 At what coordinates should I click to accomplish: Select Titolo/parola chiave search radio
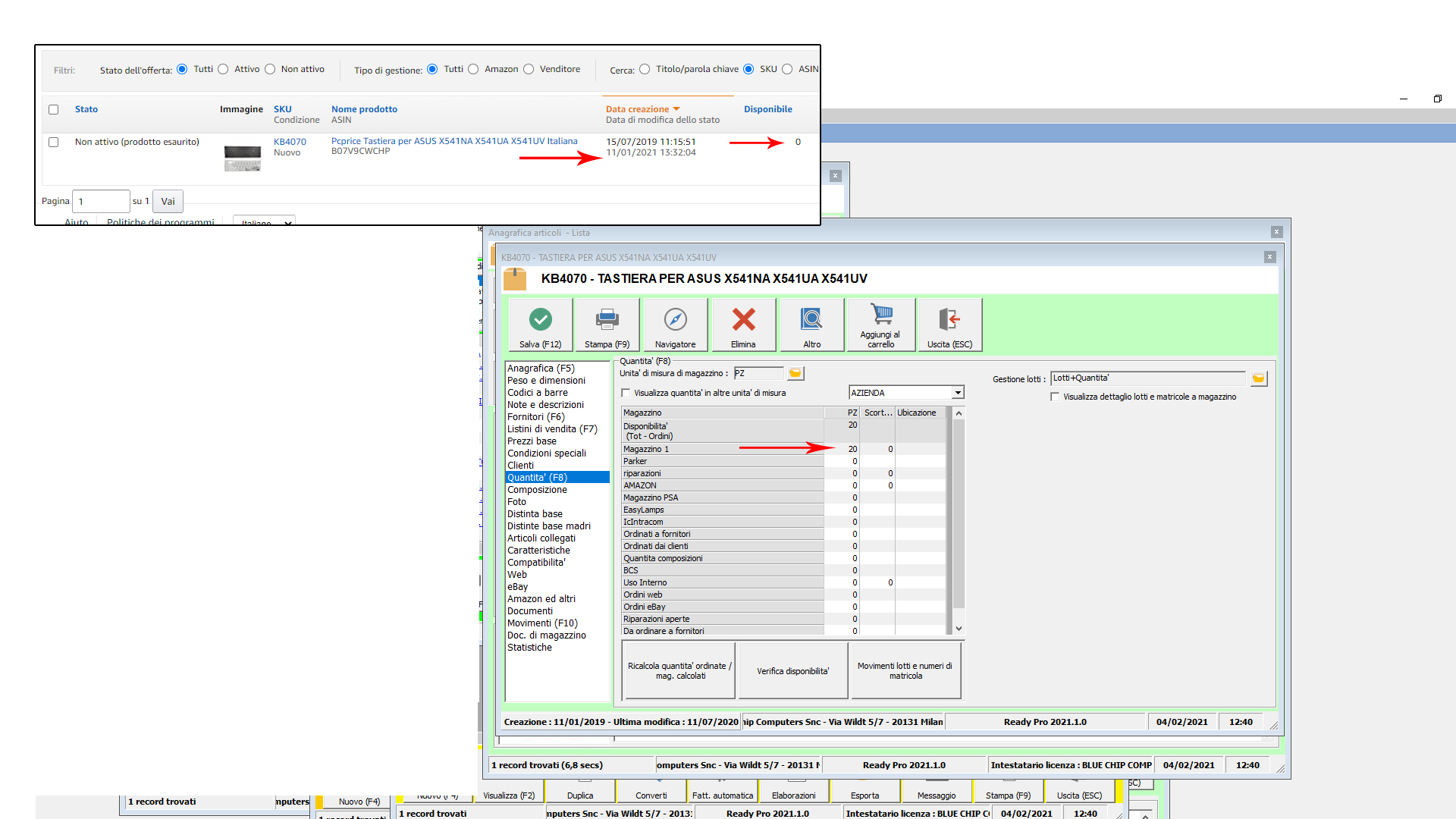click(x=645, y=69)
